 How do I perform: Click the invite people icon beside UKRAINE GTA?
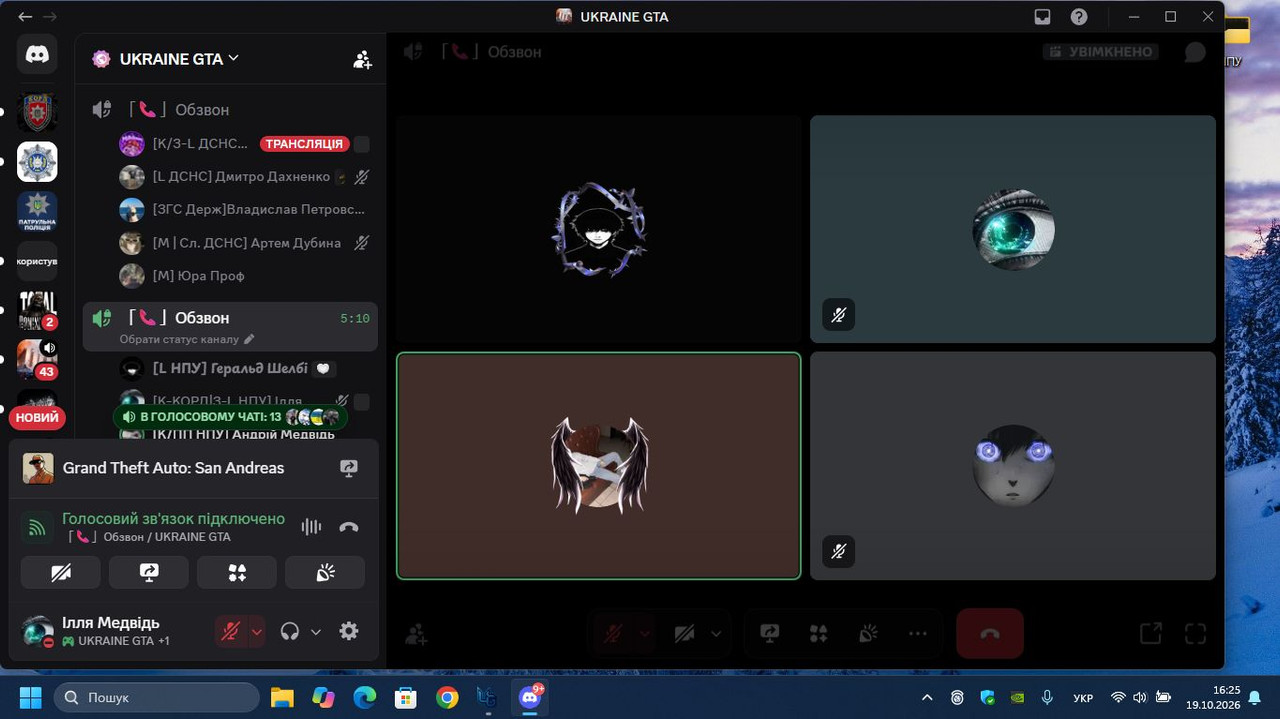[x=362, y=60]
